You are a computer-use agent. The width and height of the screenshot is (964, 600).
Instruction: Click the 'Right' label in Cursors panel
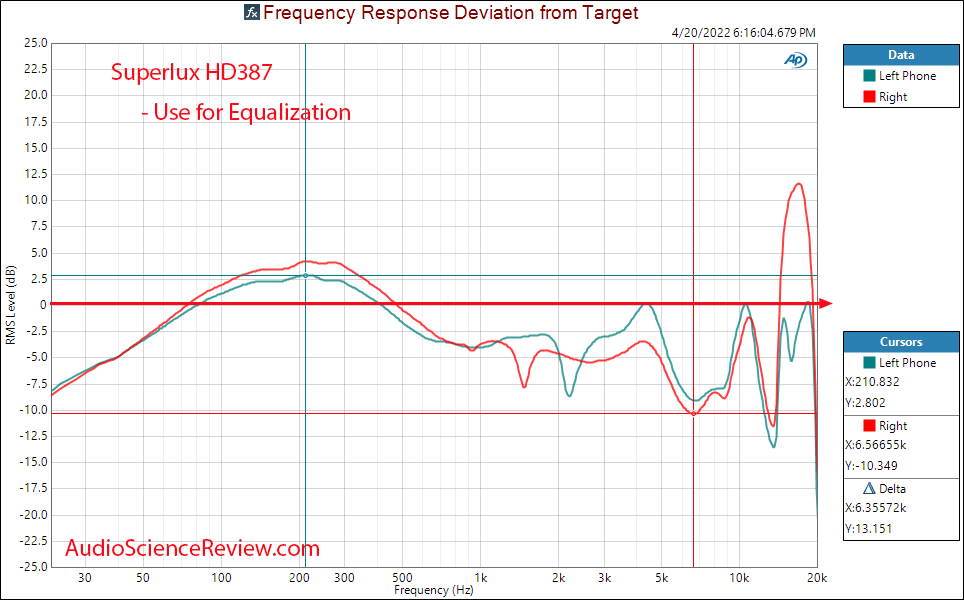tap(893, 425)
